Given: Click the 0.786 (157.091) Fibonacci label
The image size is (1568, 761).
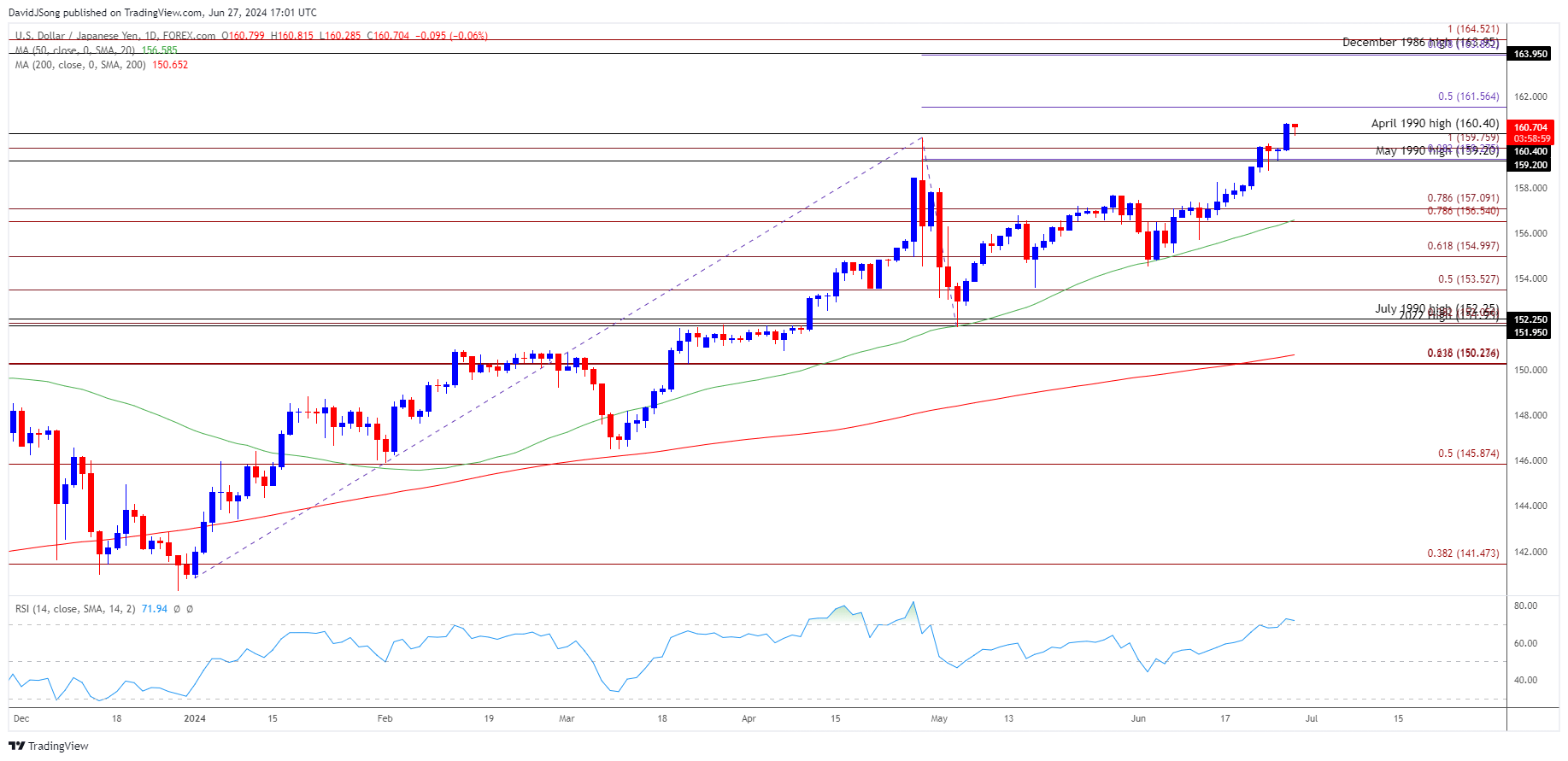Looking at the screenshot, I should (x=1463, y=198).
